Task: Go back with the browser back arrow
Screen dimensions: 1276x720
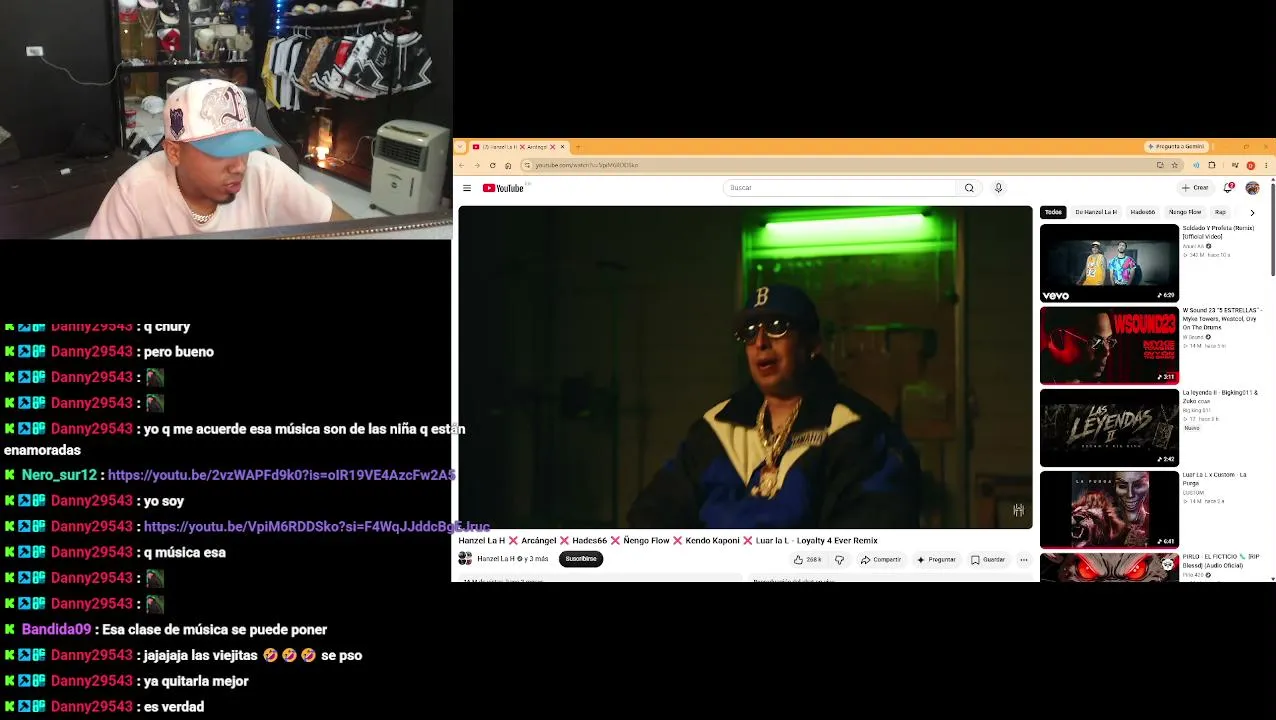Action: tap(462, 165)
